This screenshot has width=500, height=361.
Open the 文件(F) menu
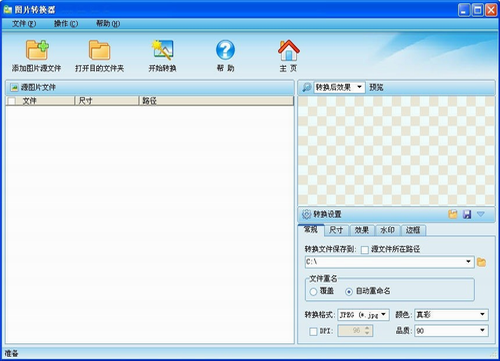pyautogui.click(x=24, y=23)
